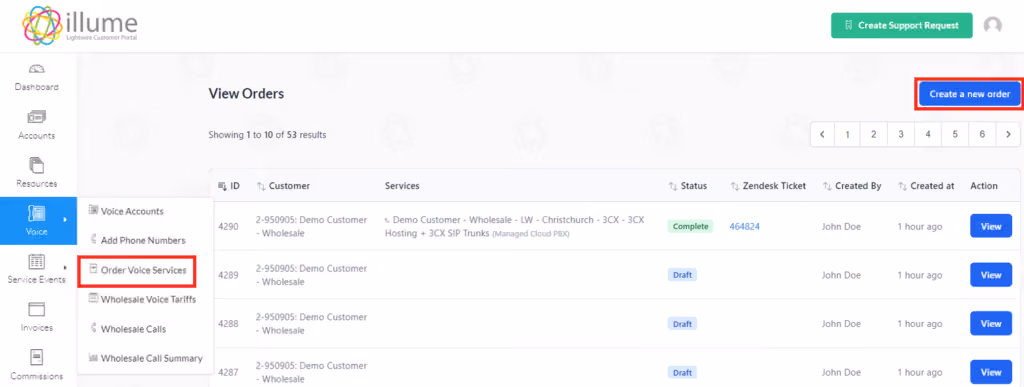The width and height of the screenshot is (1024, 387).
Task: Click the 3CX Hosting service description
Action: [515, 226]
